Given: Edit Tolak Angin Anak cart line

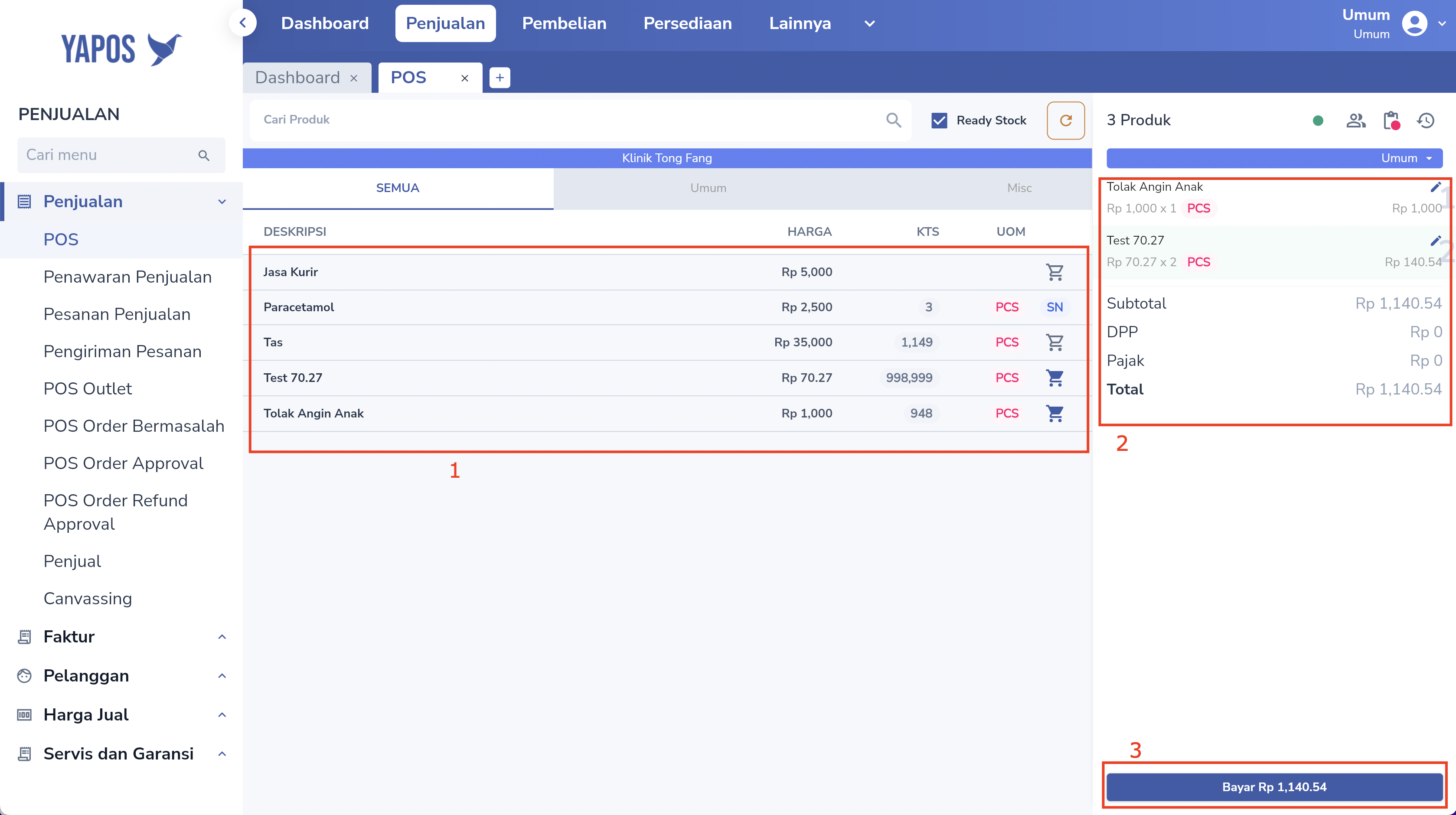Looking at the screenshot, I should pyautogui.click(x=1435, y=187).
